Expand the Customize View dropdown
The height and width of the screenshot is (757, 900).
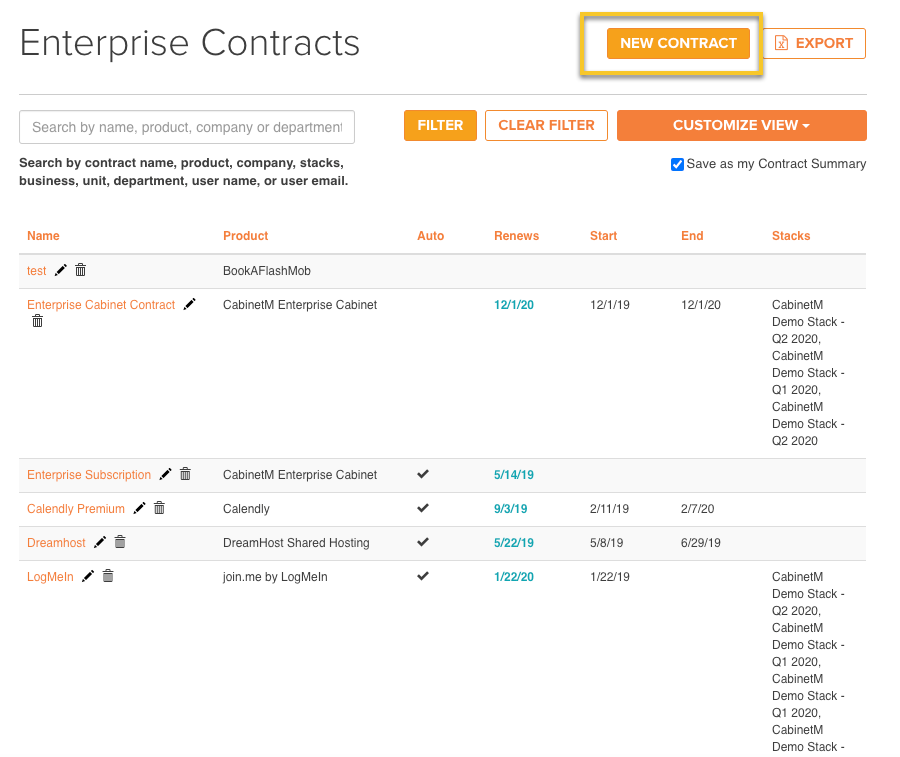point(741,125)
